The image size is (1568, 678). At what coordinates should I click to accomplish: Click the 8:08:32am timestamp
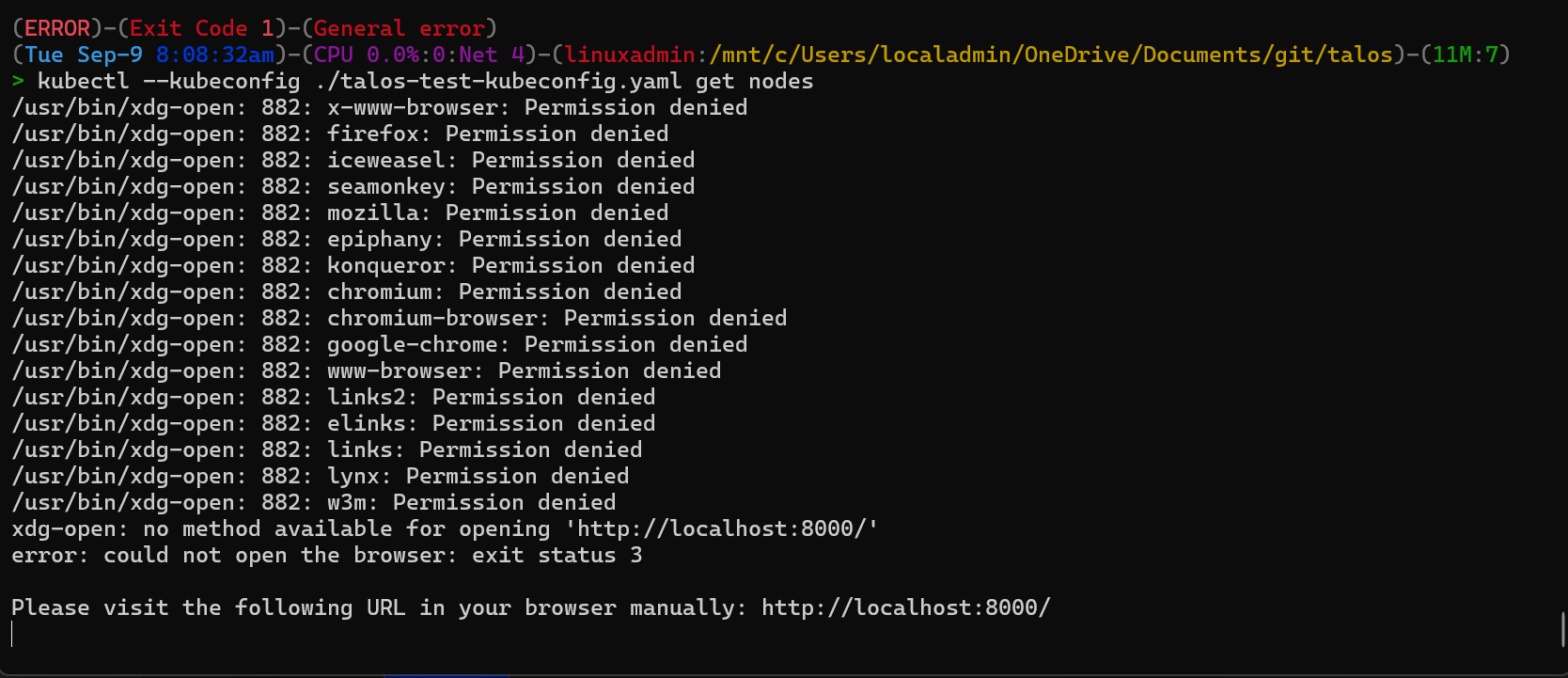pyautogui.click(x=215, y=55)
